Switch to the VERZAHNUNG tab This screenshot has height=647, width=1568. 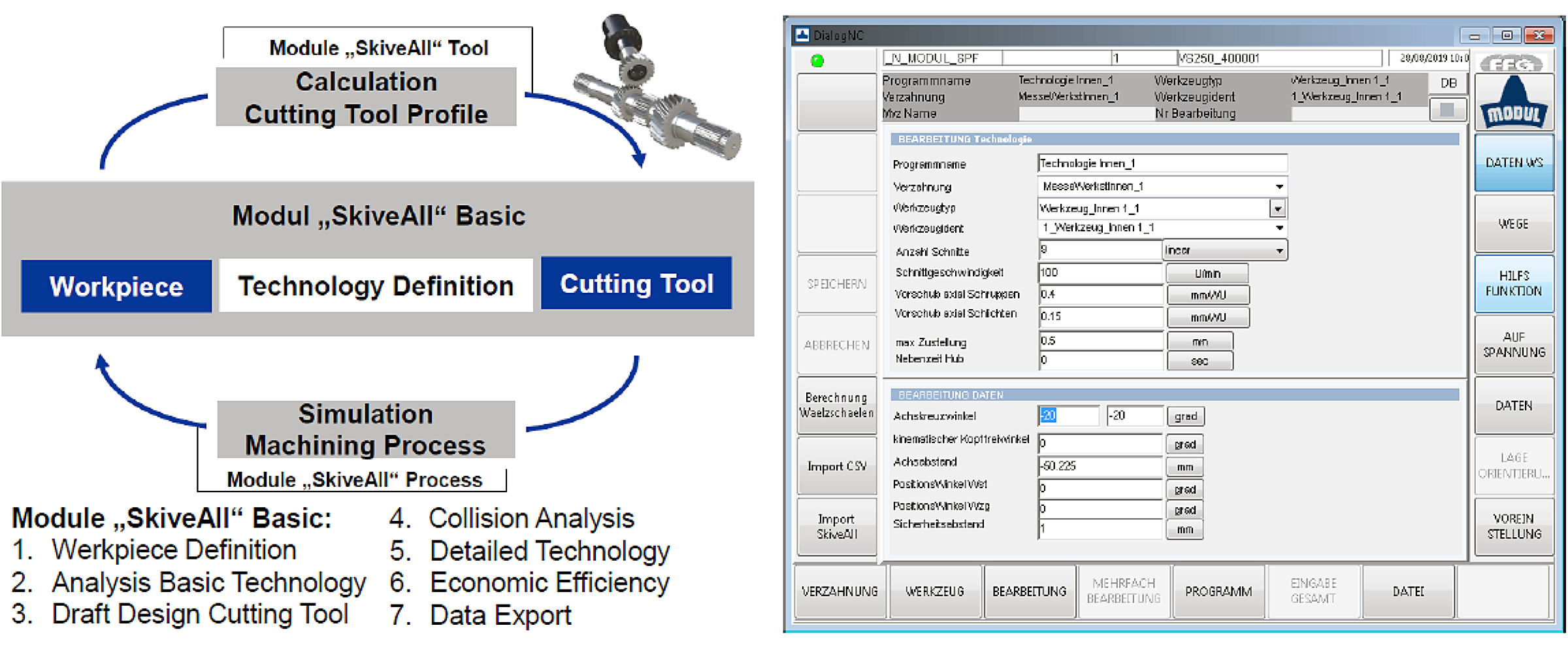tap(840, 591)
